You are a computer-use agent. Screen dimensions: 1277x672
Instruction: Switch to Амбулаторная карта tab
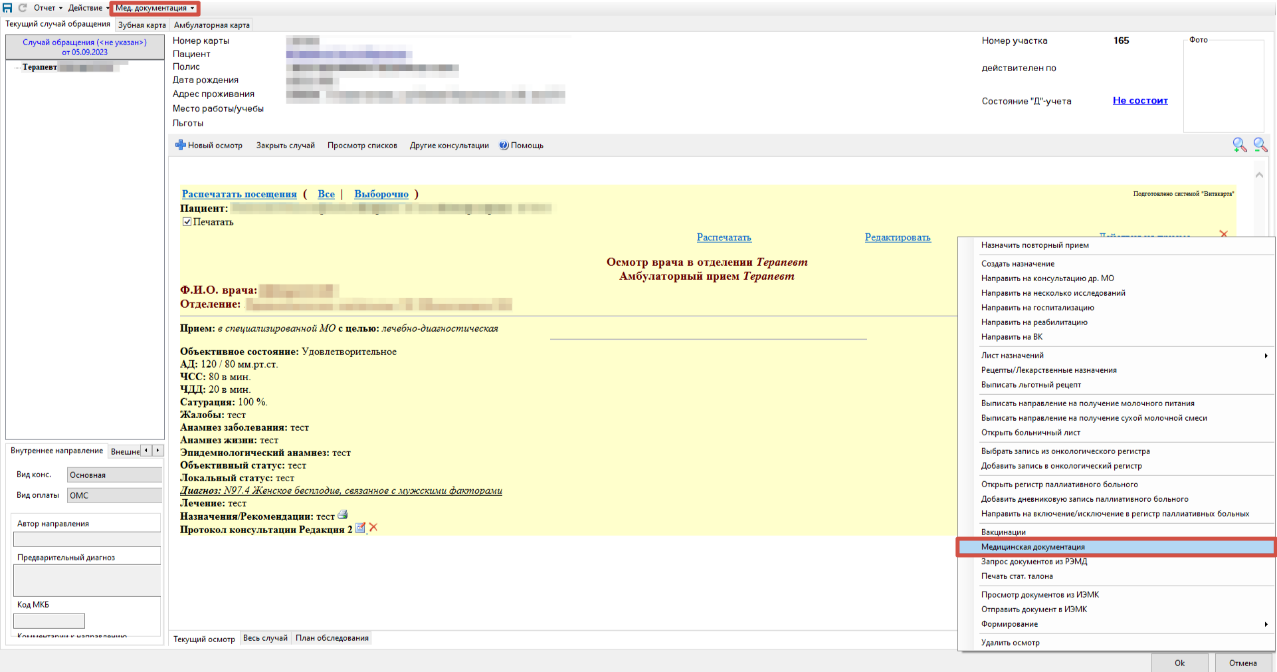click(210, 24)
